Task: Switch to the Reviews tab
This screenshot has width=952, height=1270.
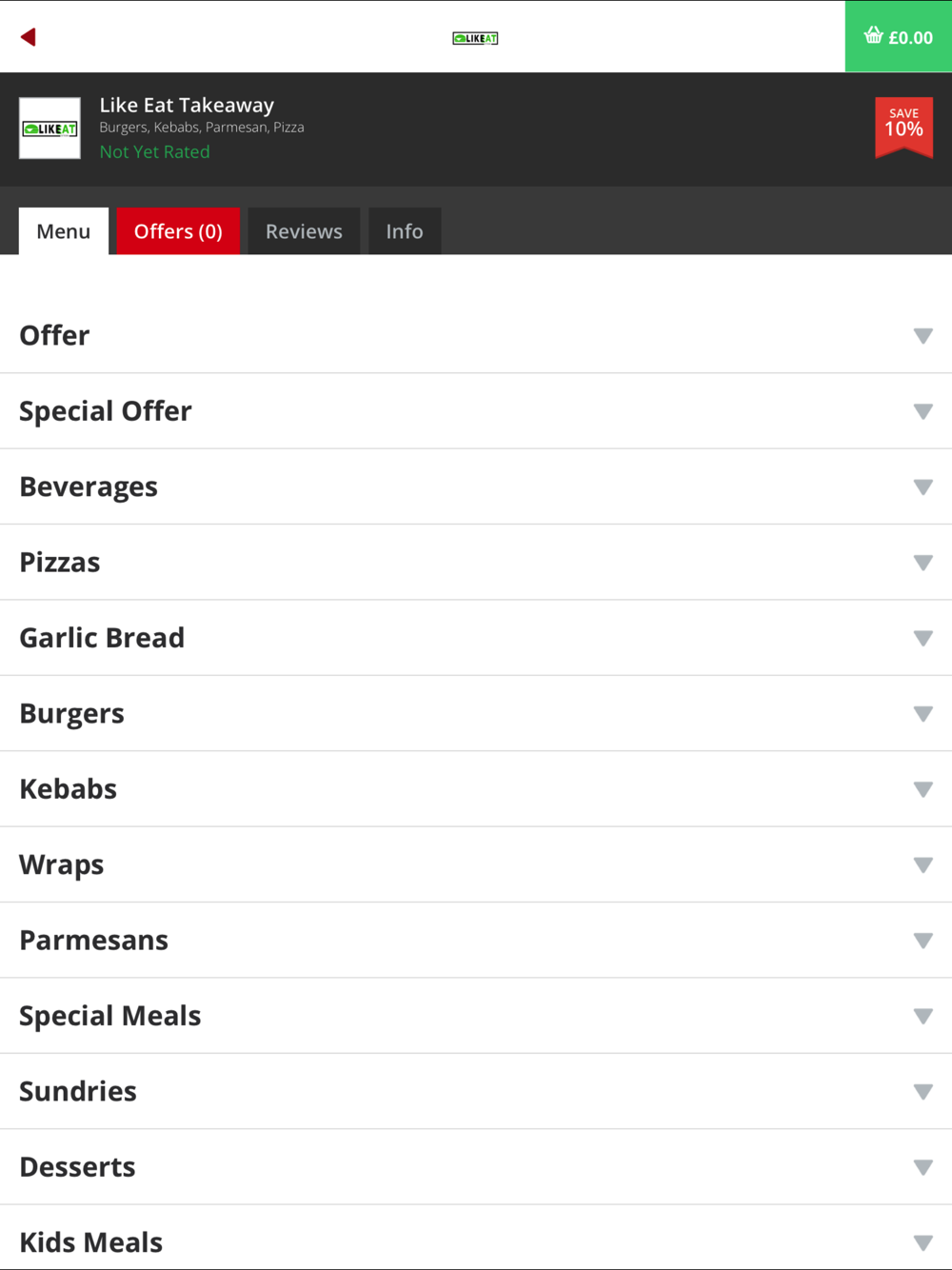Action: click(x=304, y=231)
